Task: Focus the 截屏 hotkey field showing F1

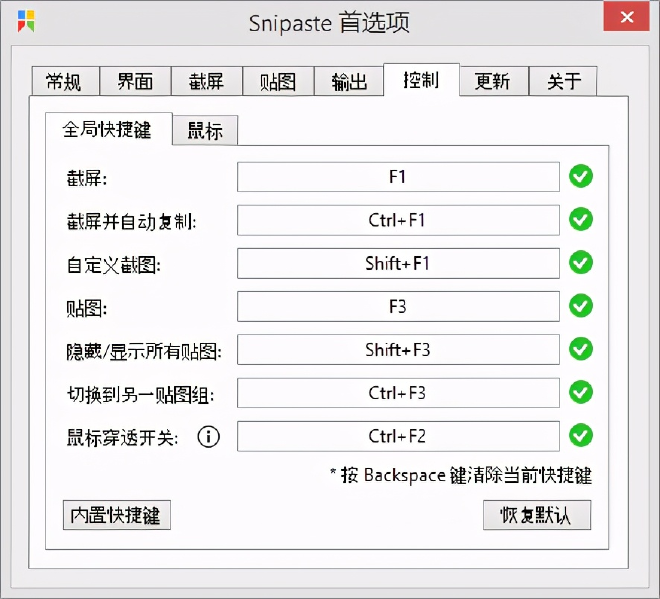Action: (x=398, y=177)
